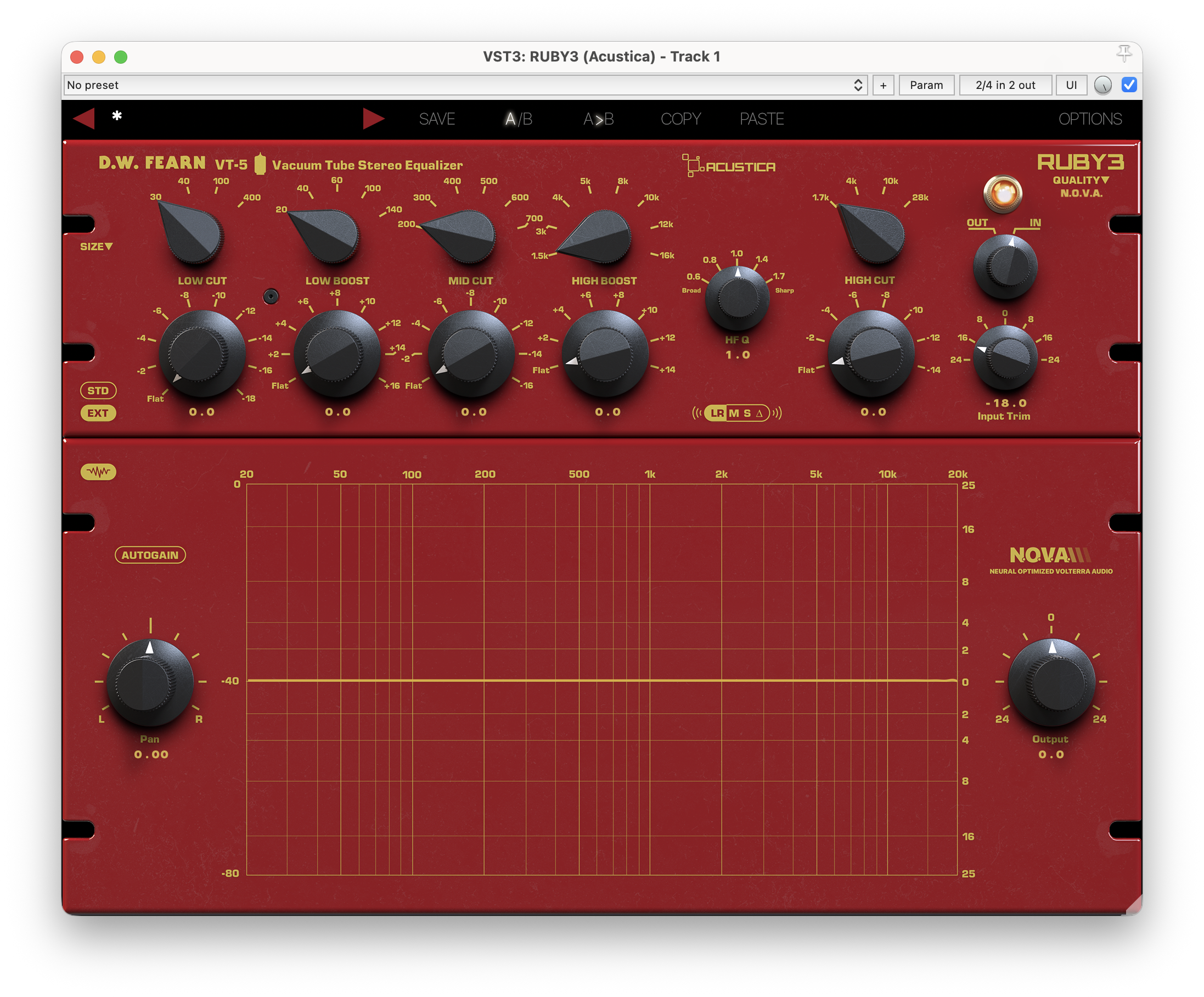
Task: Click the waveform analyzer icon
Action: tap(99, 472)
